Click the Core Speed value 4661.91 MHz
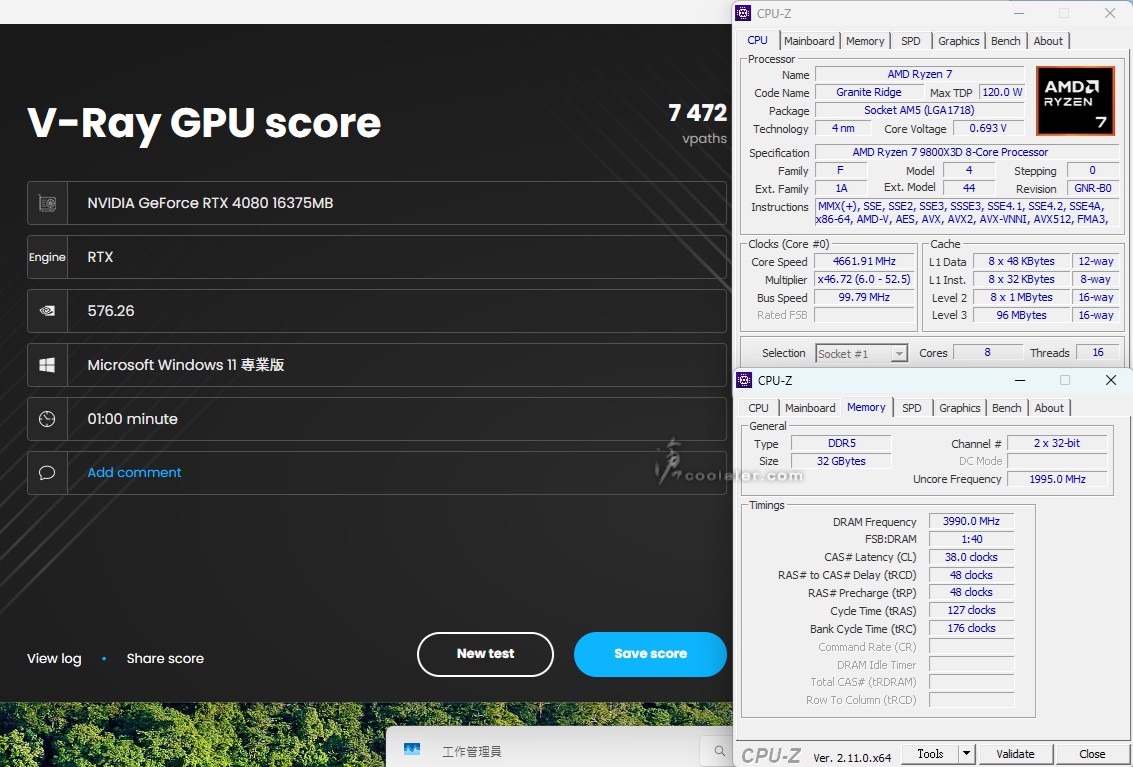The image size is (1133, 767). [864, 262]
